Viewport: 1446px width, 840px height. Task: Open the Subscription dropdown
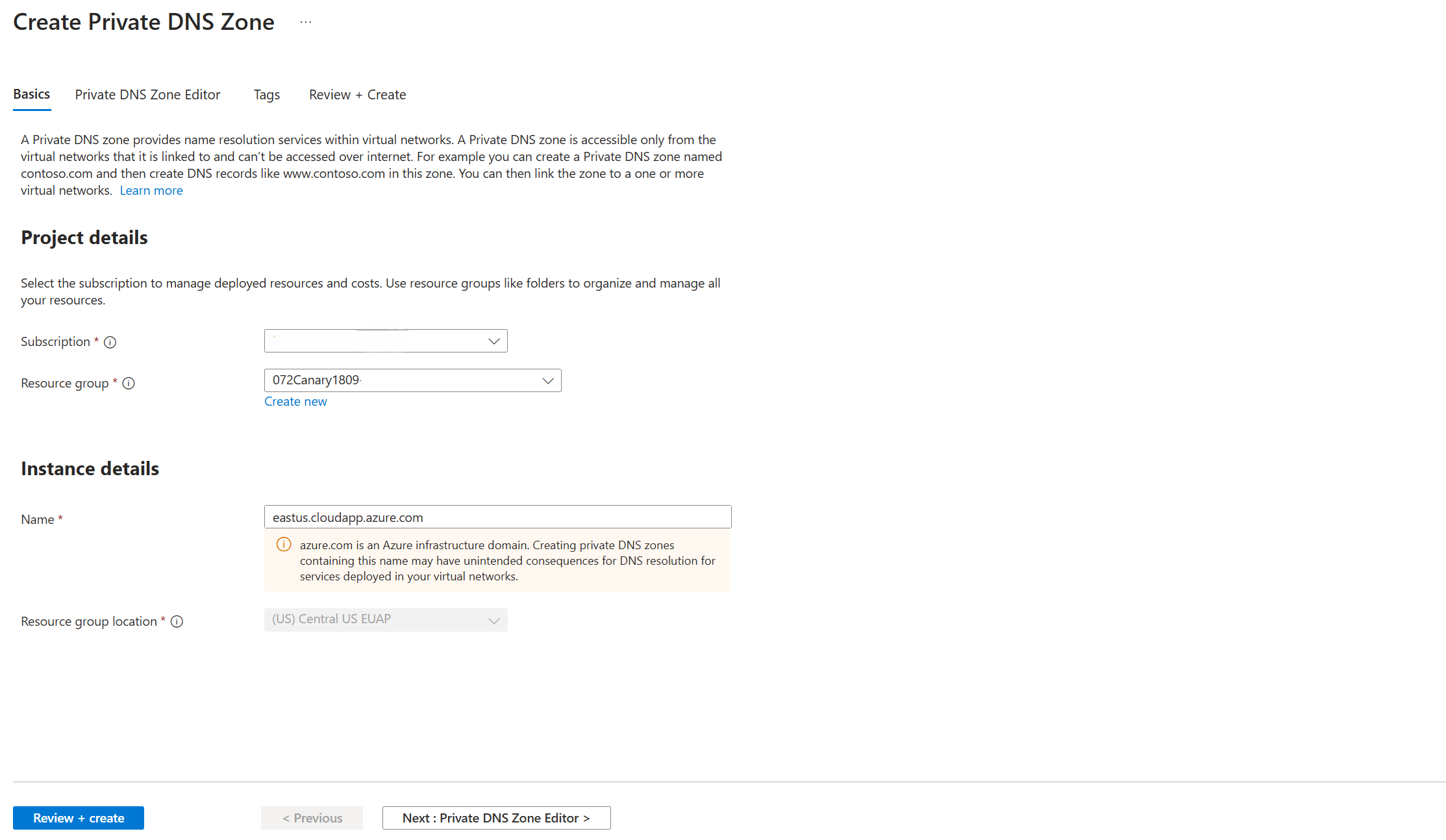point(386,341)
